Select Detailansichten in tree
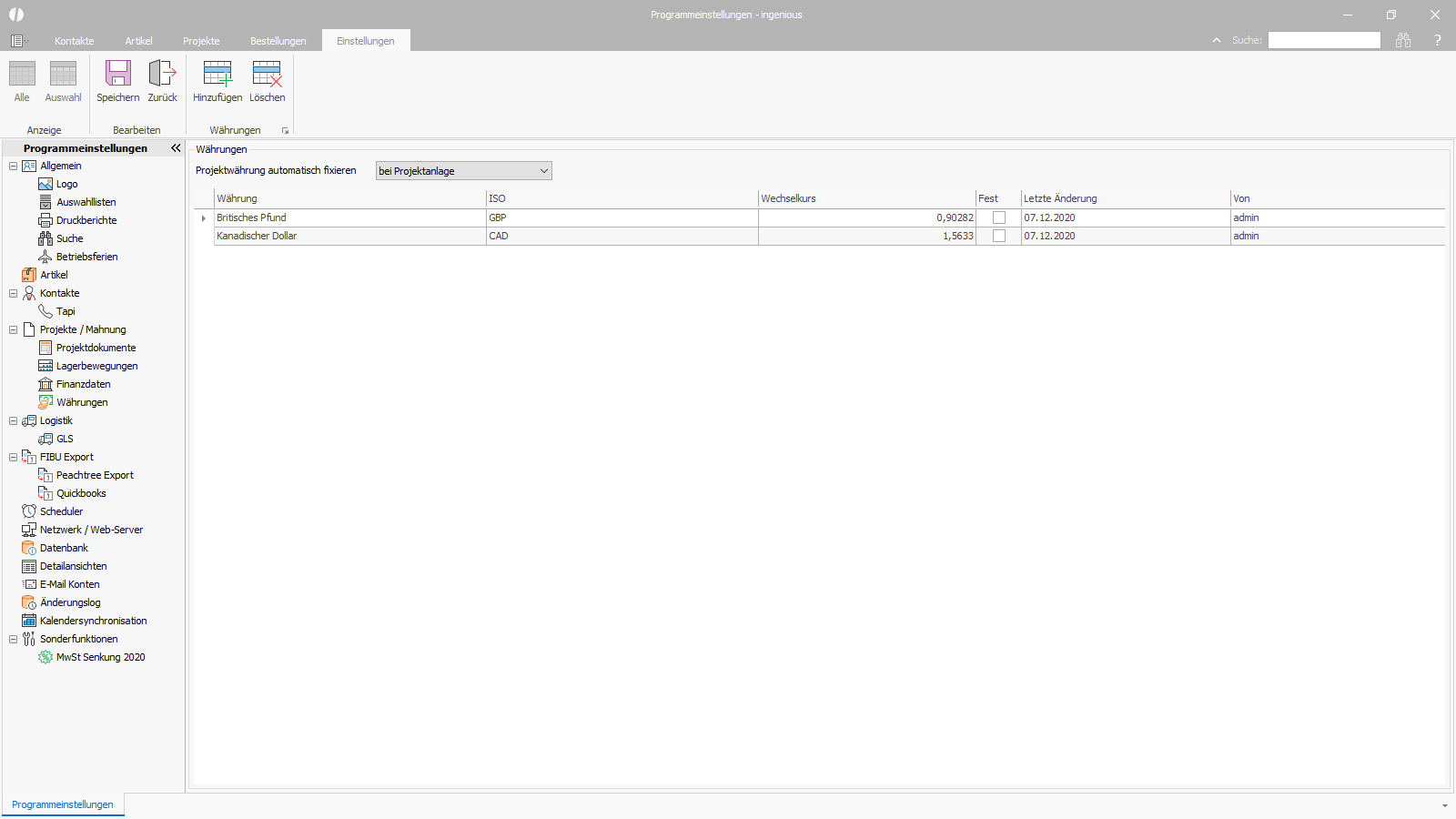Viewport: 1456px width, 819px height. point(73,566)
